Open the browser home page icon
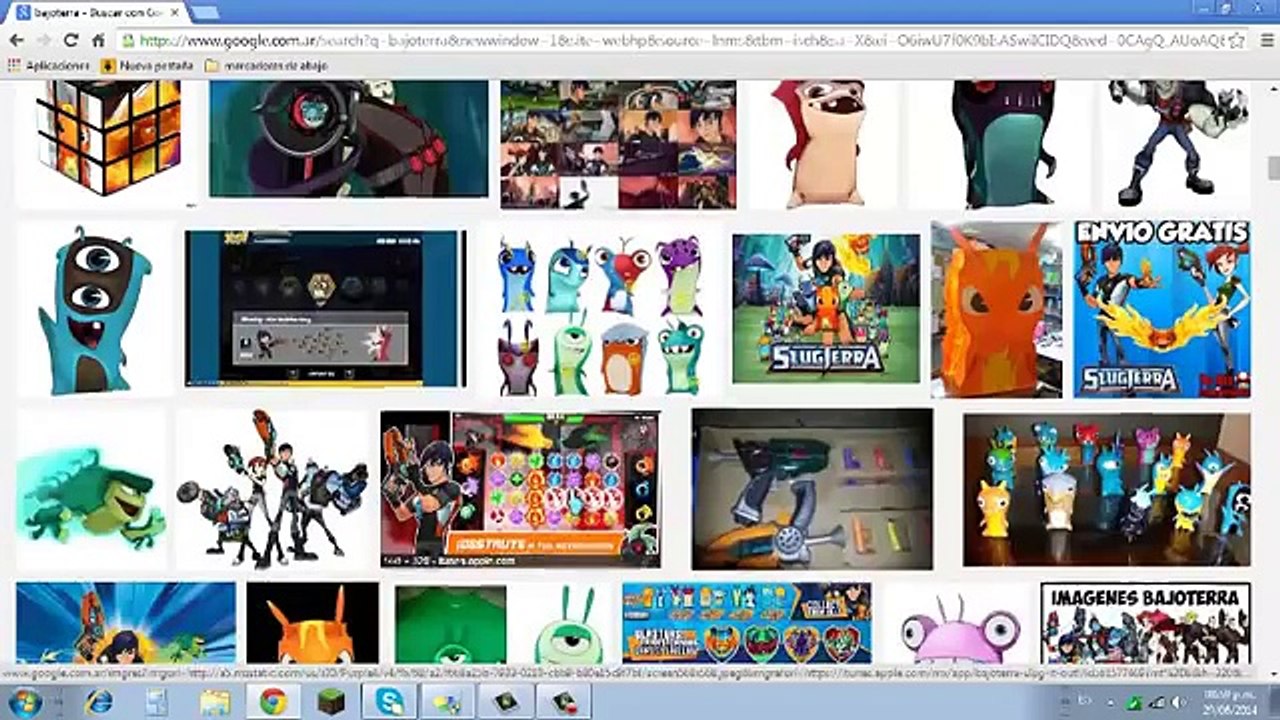 pos(98,41)
